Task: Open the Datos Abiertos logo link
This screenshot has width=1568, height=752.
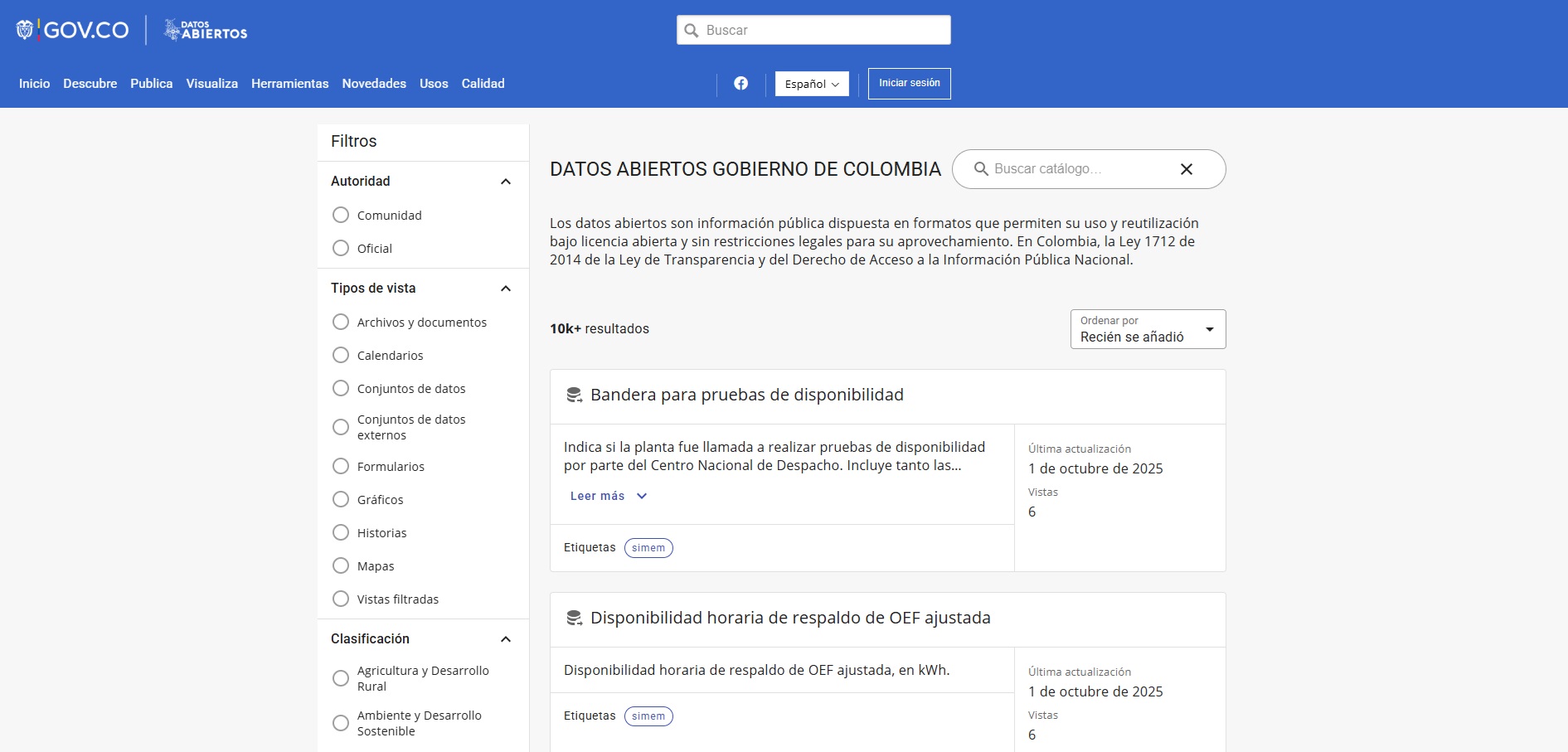Action: coord(206,31)
